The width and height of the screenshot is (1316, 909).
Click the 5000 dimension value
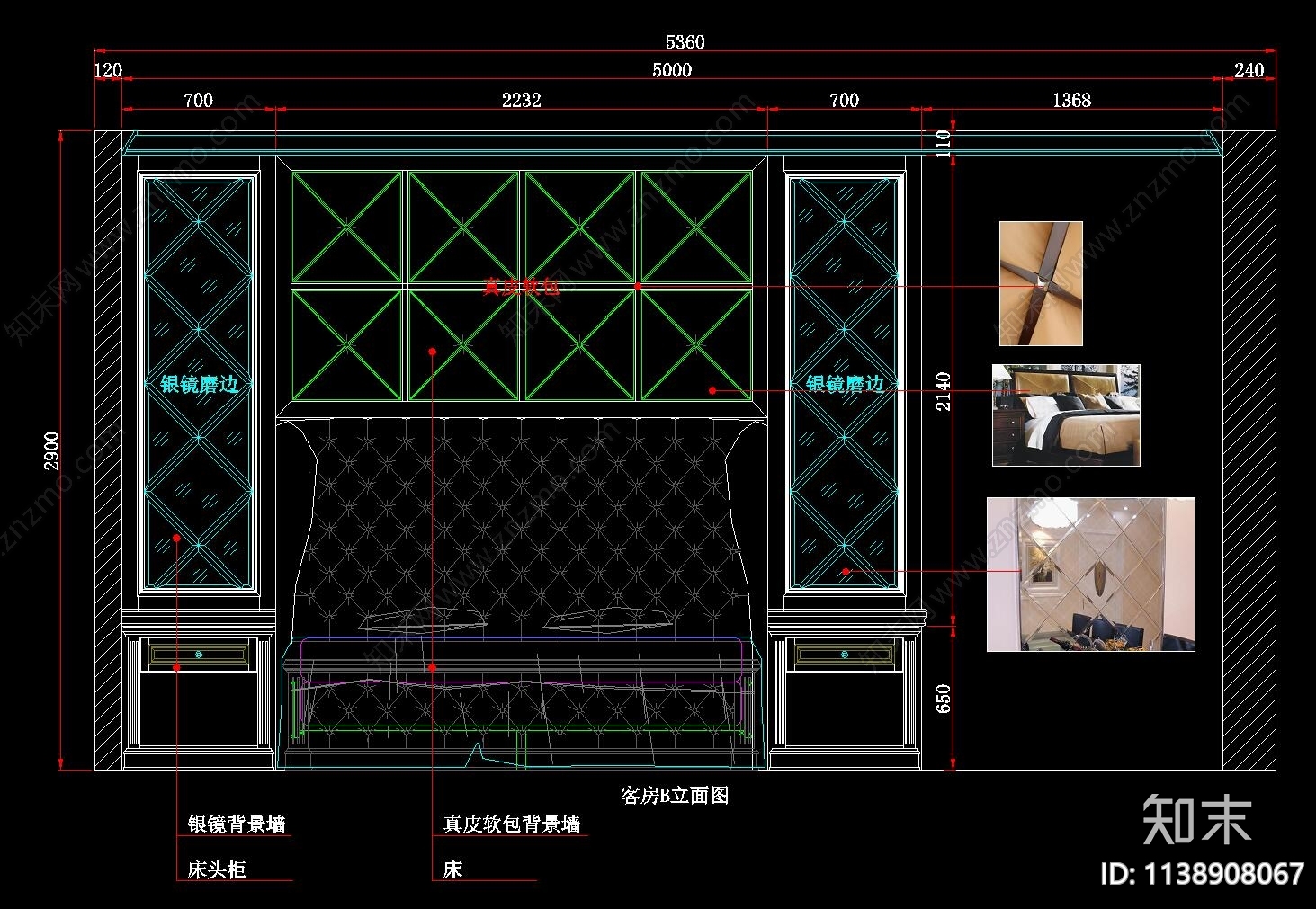[x=672, y=70]
